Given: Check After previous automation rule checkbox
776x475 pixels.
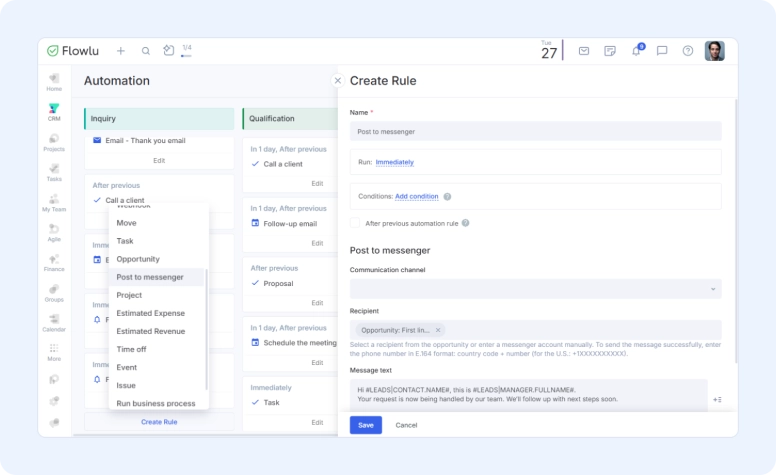Looking at the screenshot, I should [355, 223].
